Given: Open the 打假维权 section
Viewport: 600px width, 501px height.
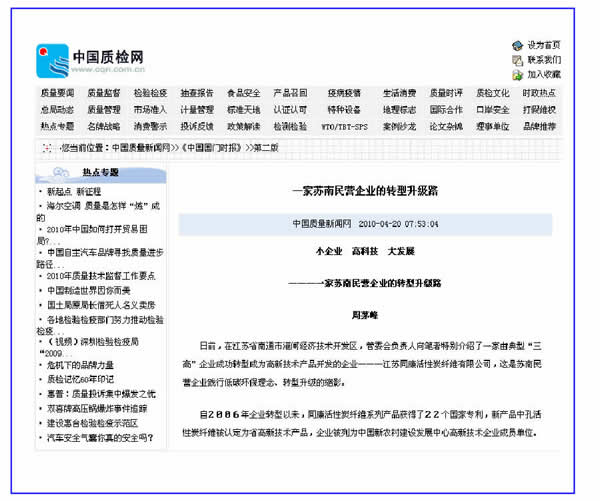Looking at the screenshot, I should pyautogui.click(x=539, y=110).
